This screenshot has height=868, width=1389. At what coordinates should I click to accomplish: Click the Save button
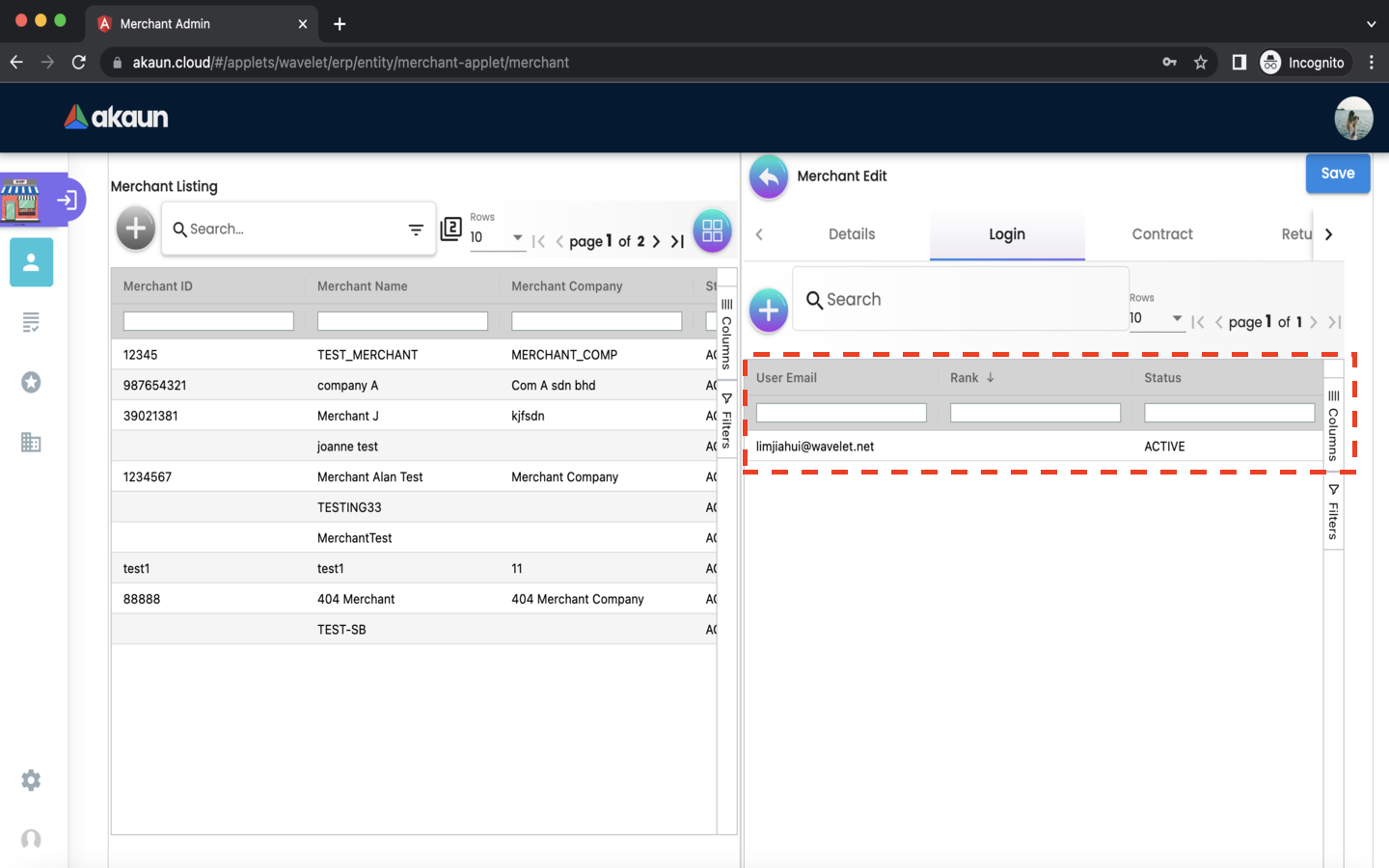pyautogui.click(x=1337, y=174)
